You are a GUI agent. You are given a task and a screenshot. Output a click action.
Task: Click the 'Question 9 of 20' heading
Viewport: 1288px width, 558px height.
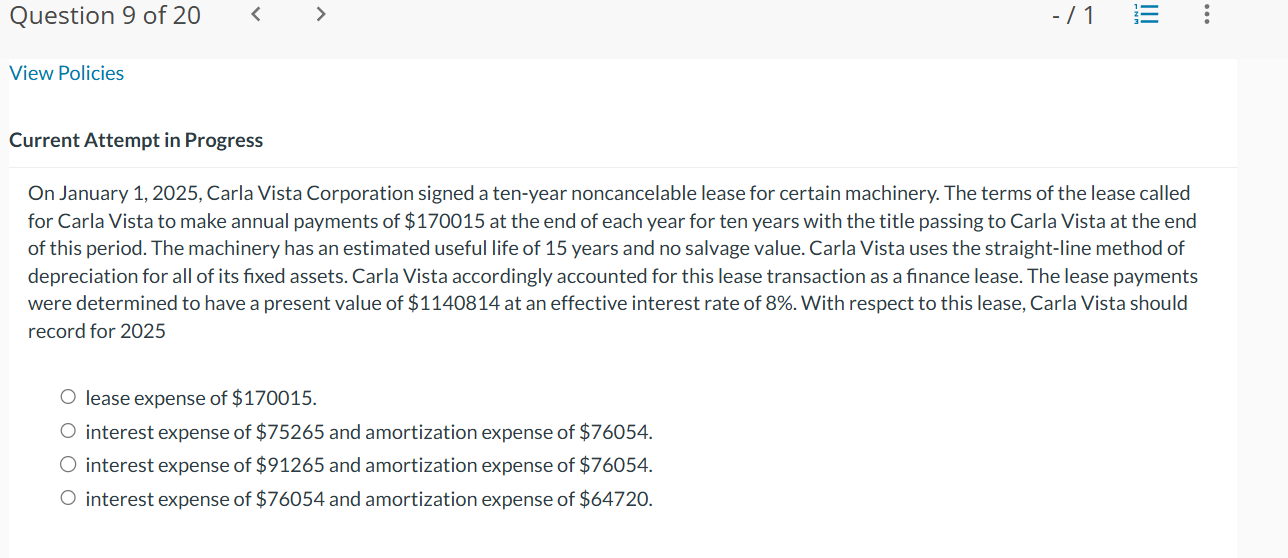point(105,16)
